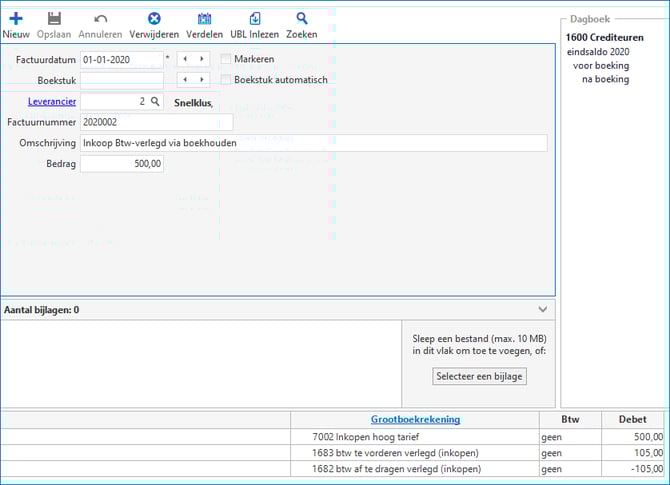The width and height of the screenshot is (670, 485).
Task: Open the Verdelen calendar icon
Action: 204,18
